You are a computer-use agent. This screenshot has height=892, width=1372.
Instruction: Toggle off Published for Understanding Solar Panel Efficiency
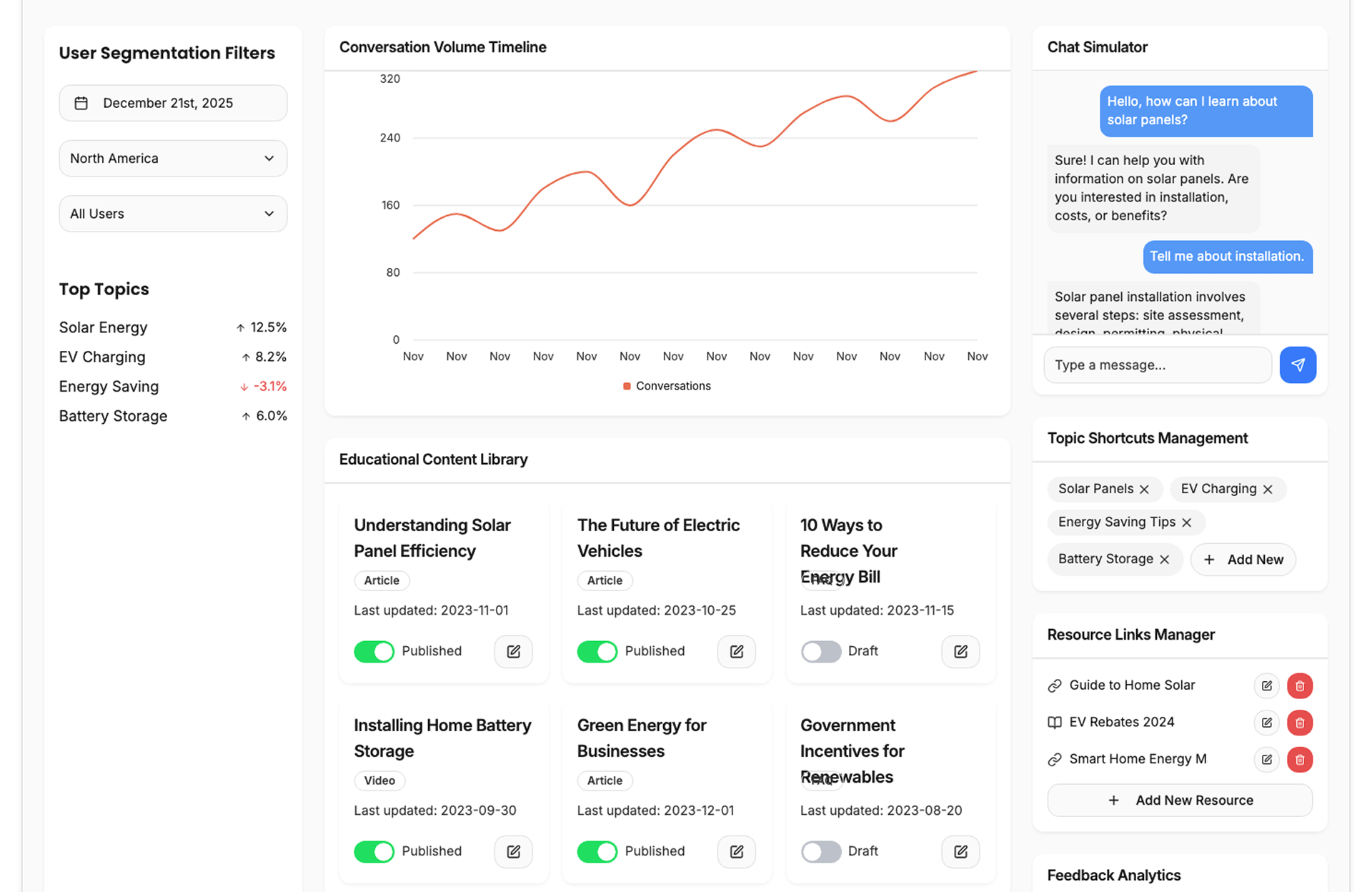pos(374,651)
